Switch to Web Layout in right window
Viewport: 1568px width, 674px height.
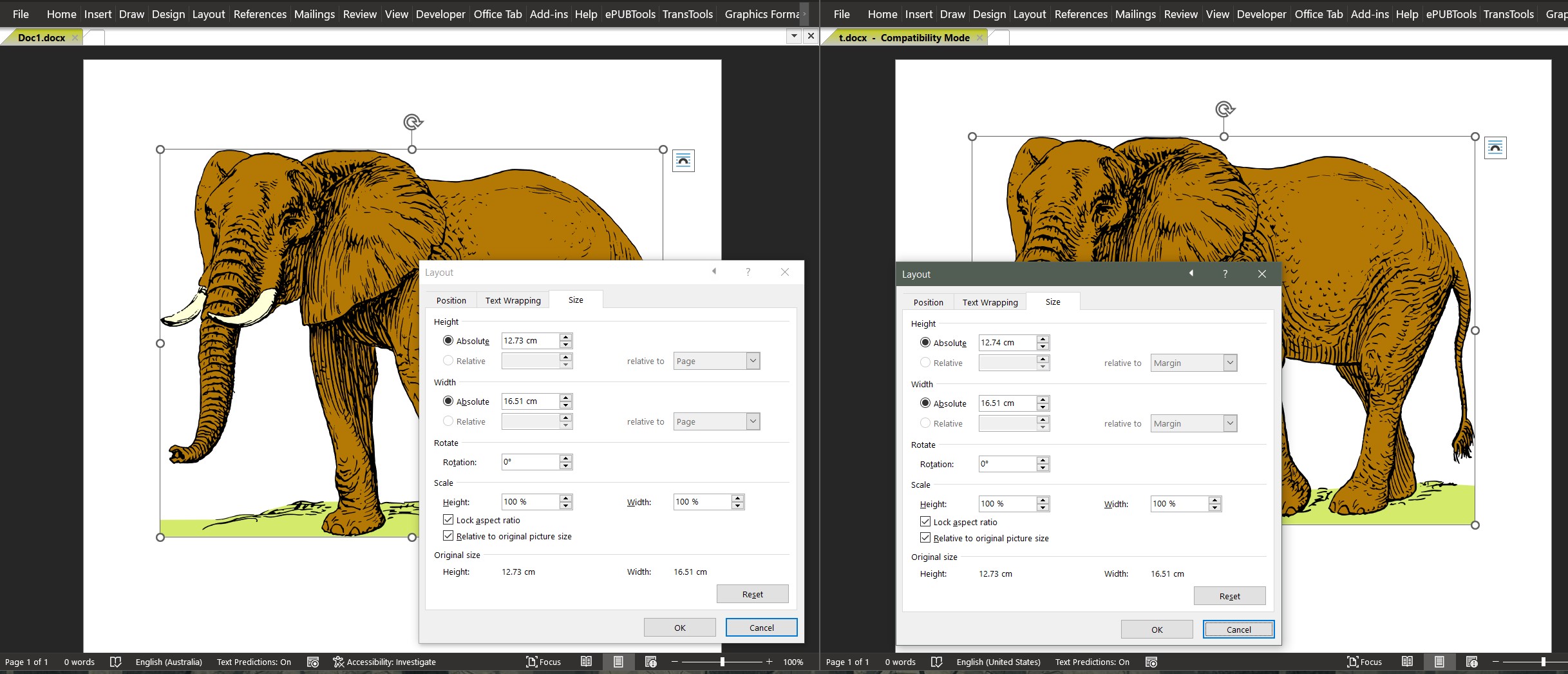coord(1471,662)
